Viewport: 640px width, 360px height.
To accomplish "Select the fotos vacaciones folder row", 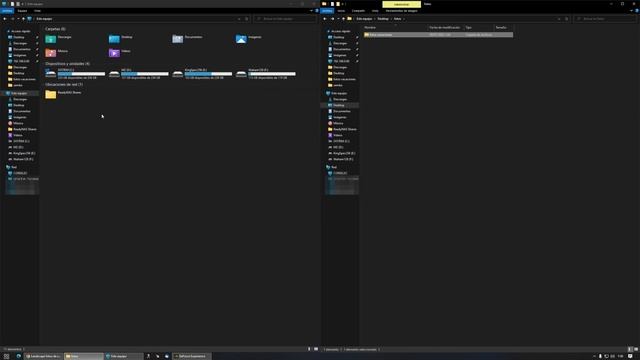I will [438, 35].
